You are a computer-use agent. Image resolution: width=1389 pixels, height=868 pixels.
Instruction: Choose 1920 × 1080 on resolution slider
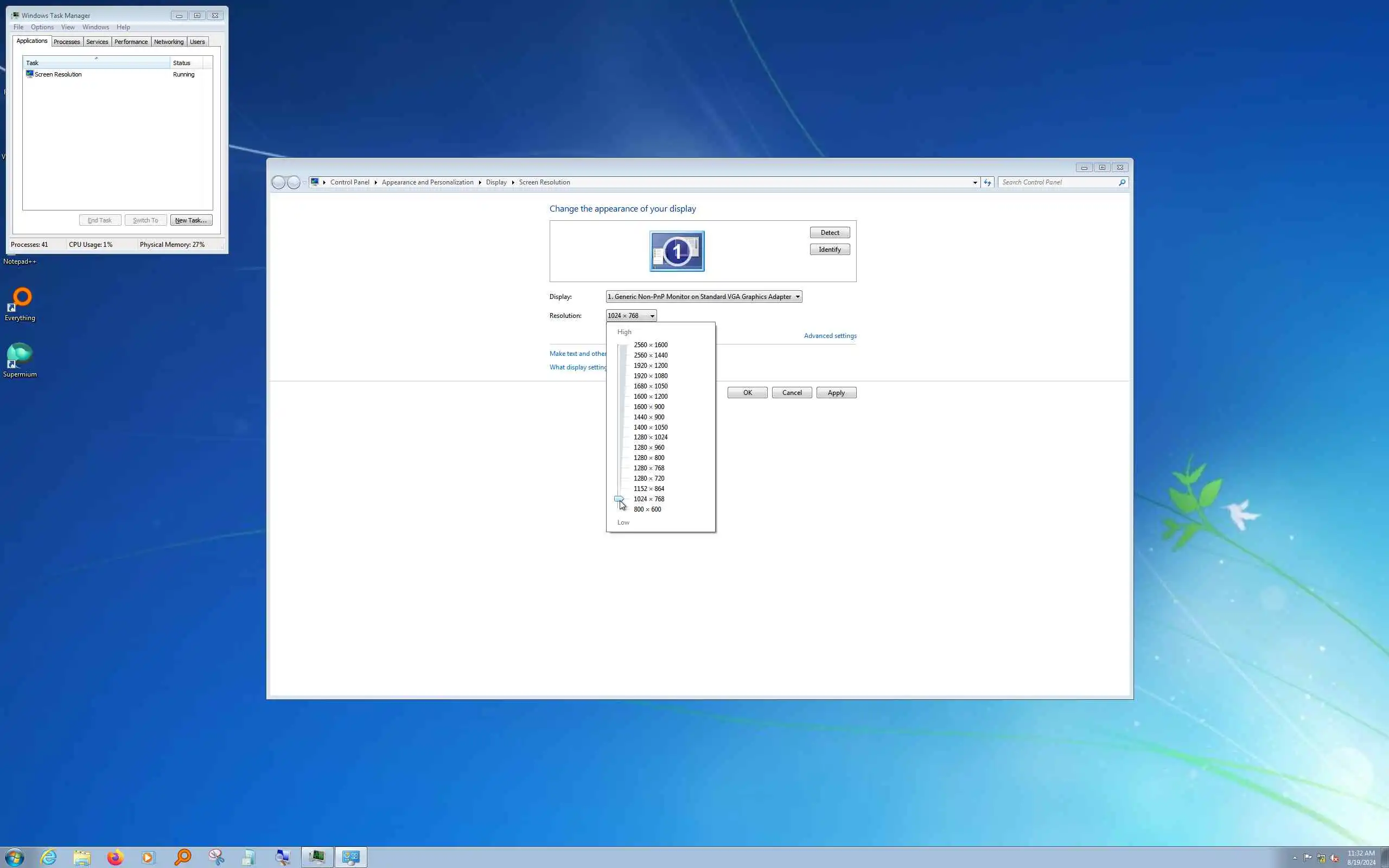(x=651, y=376)
